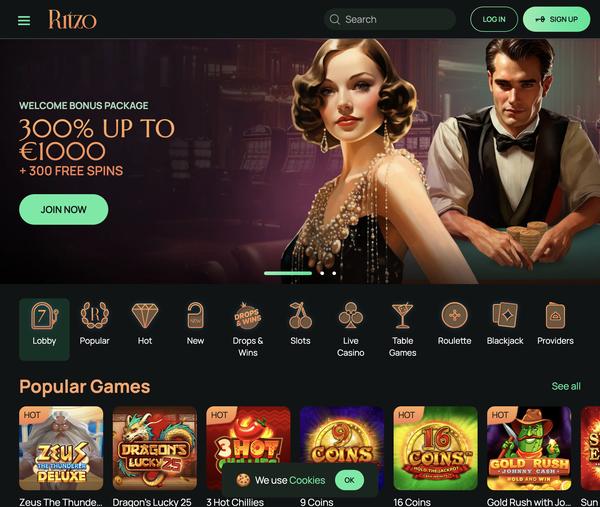Select the Popular category icon
Image resolution: width=600 pixels, height=507 pixels.
pos(95,315)
